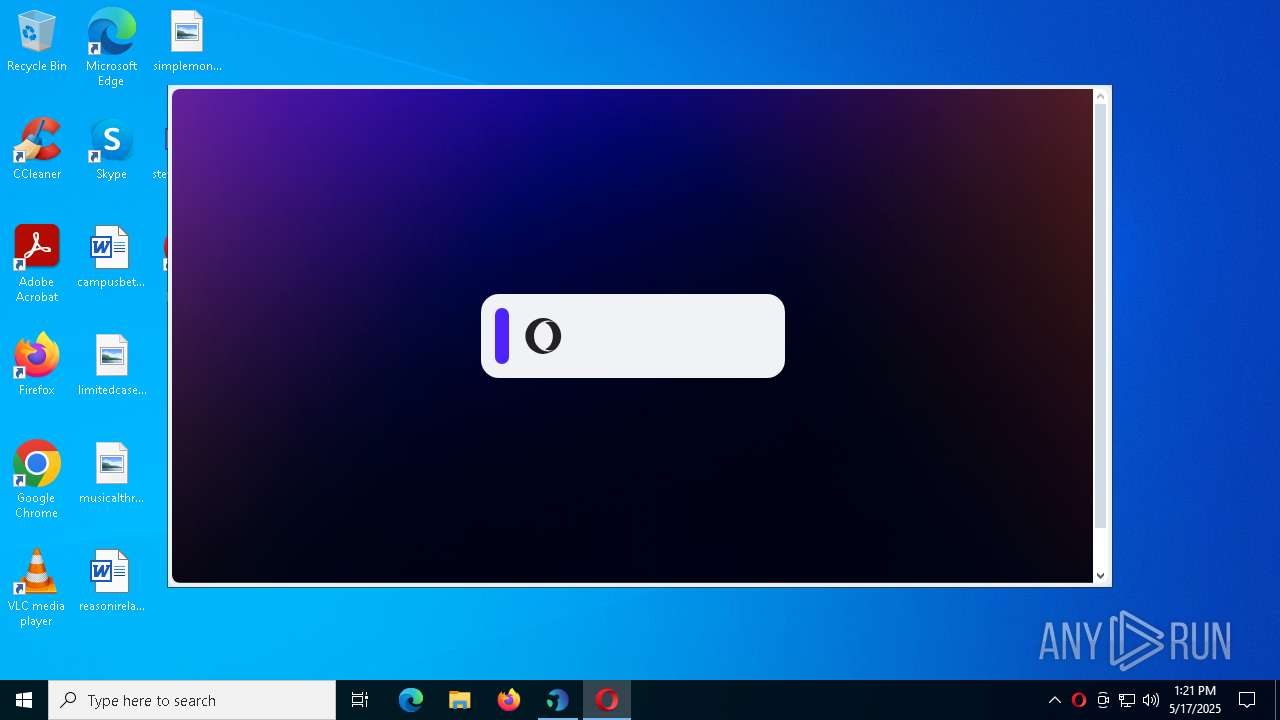Screen dimensions: 1280x720
Task: Open the volume control tray icon
Action: pos(1151,700)
